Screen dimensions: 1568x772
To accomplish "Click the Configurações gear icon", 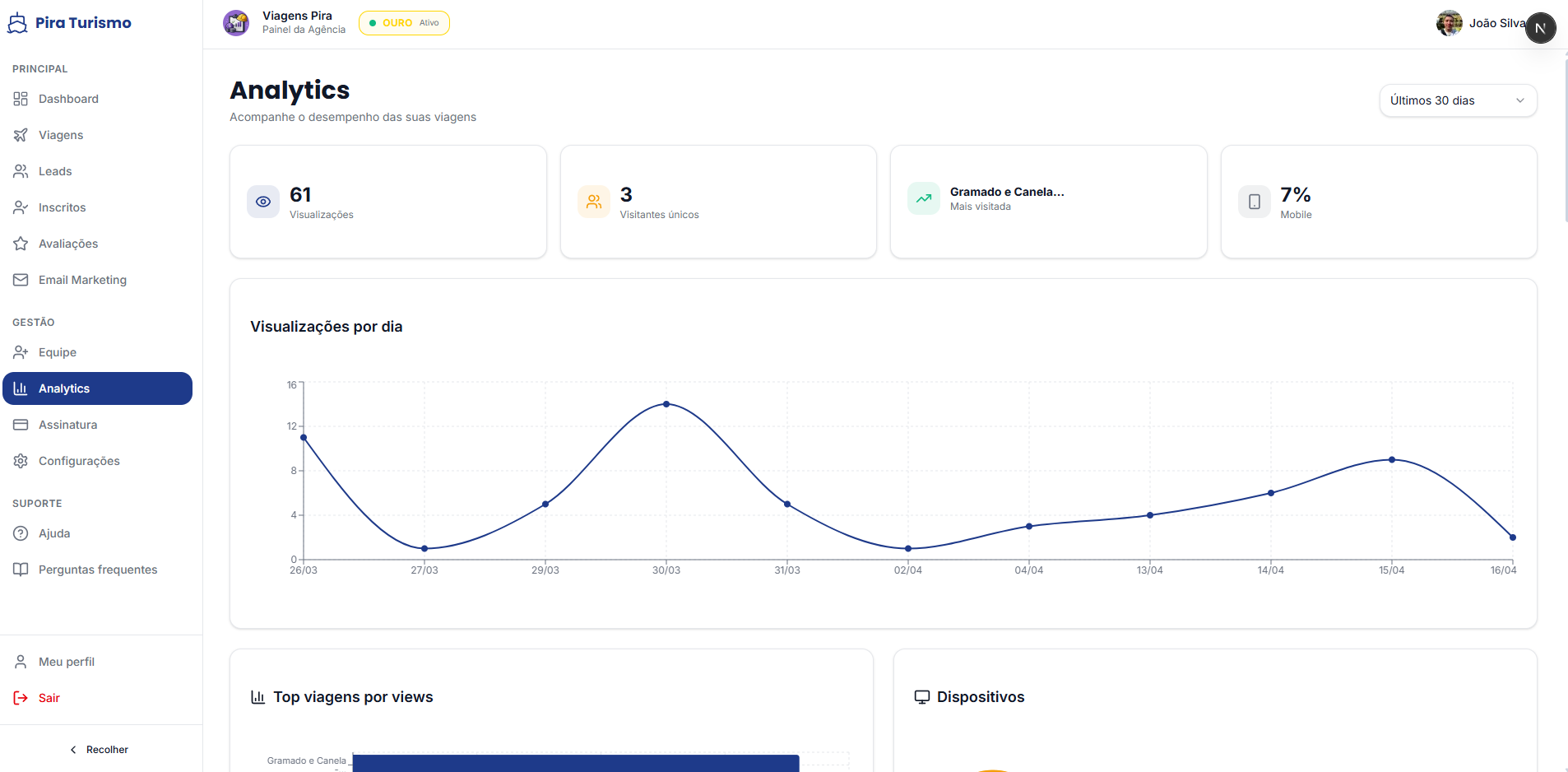I will tap(21, 461).
